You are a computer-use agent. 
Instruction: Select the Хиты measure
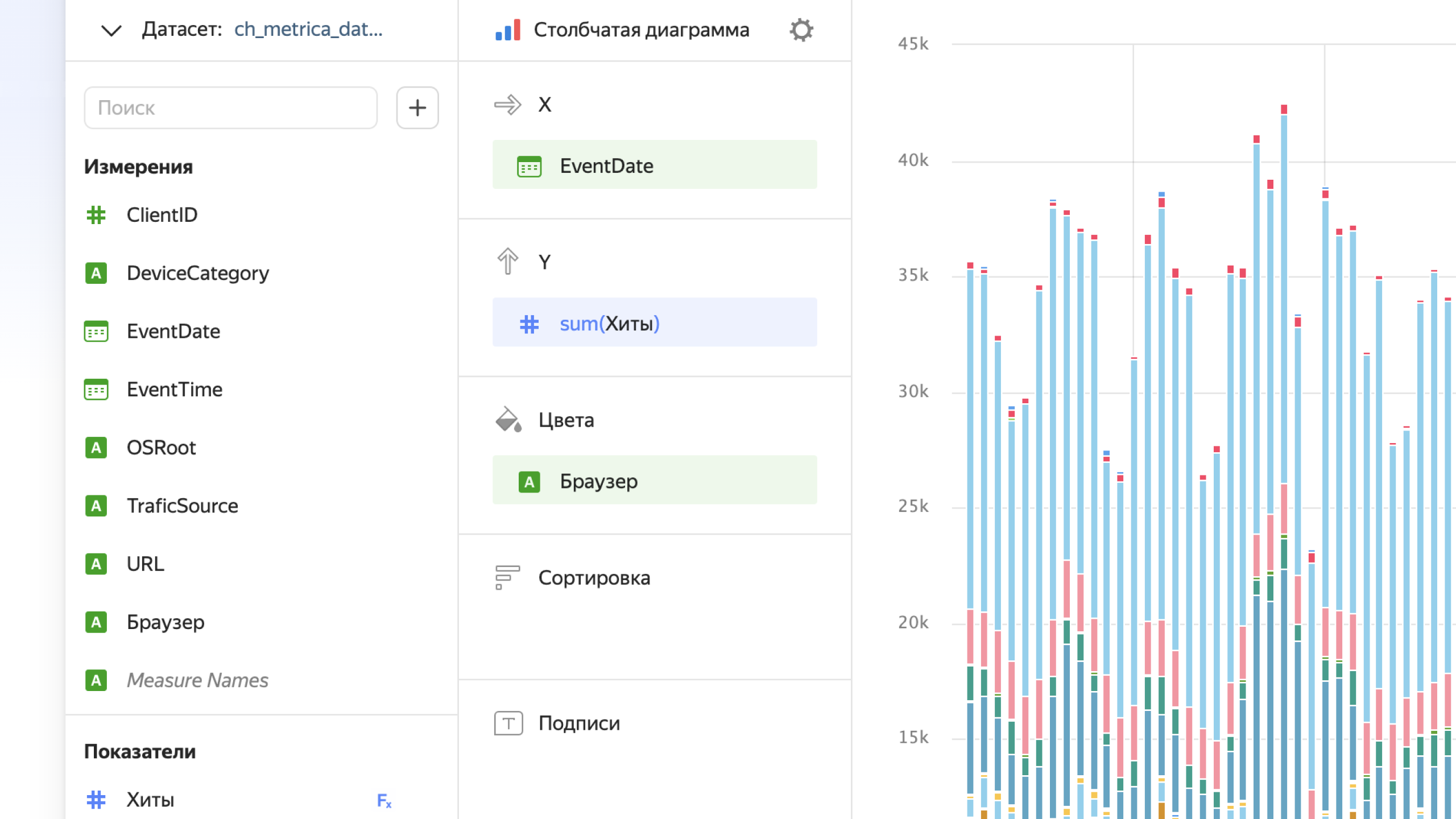point(150,800)
